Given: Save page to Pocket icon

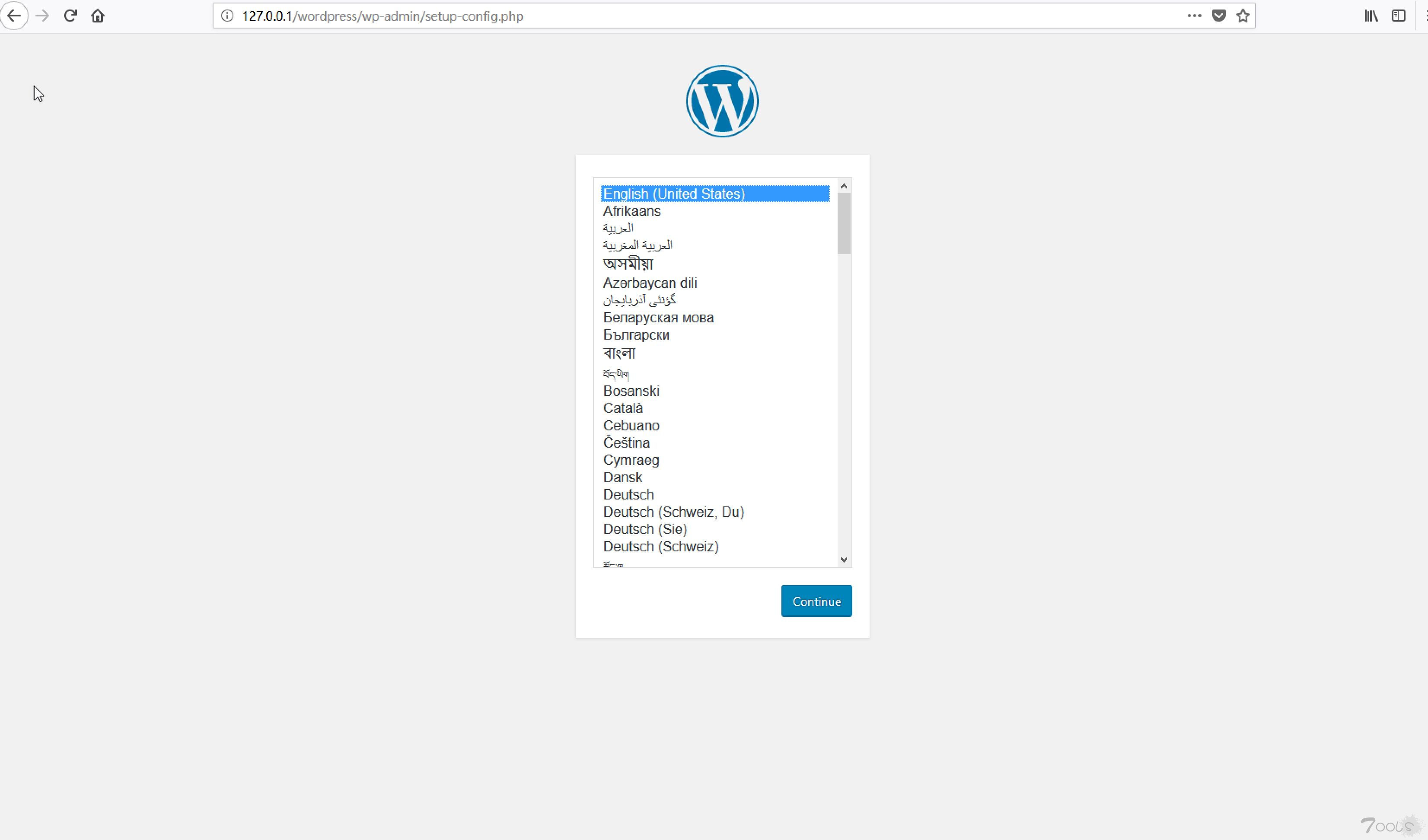Looking at the screenshot, I should click(x=1218, y=16).
